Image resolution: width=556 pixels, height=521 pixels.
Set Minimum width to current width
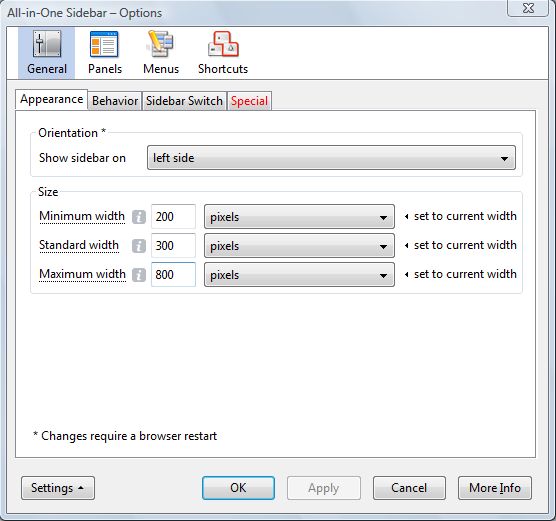point(461,216)
